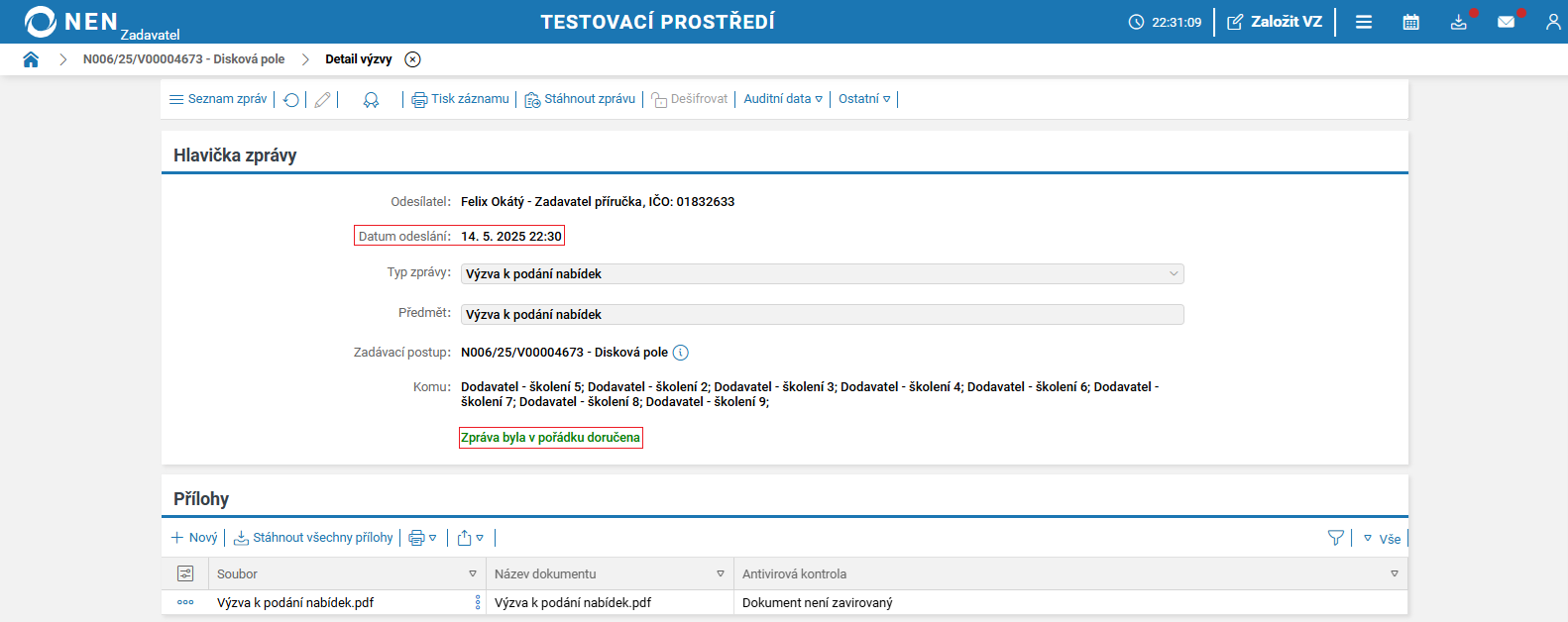Open the Typ zprávy combo box
Screen dimensions: 1568x622
[x=823, y=274]
